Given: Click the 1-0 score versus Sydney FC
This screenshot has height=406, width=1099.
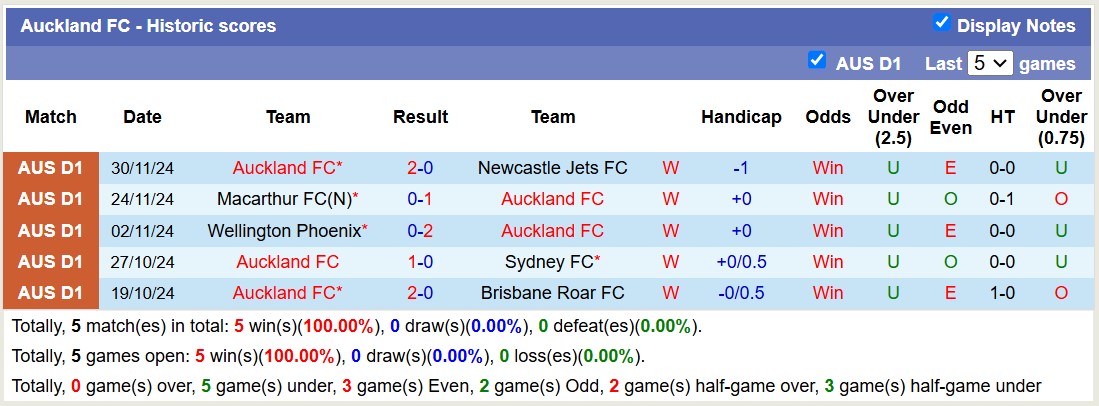Looking at the screenshot, I should pos(420,262).
